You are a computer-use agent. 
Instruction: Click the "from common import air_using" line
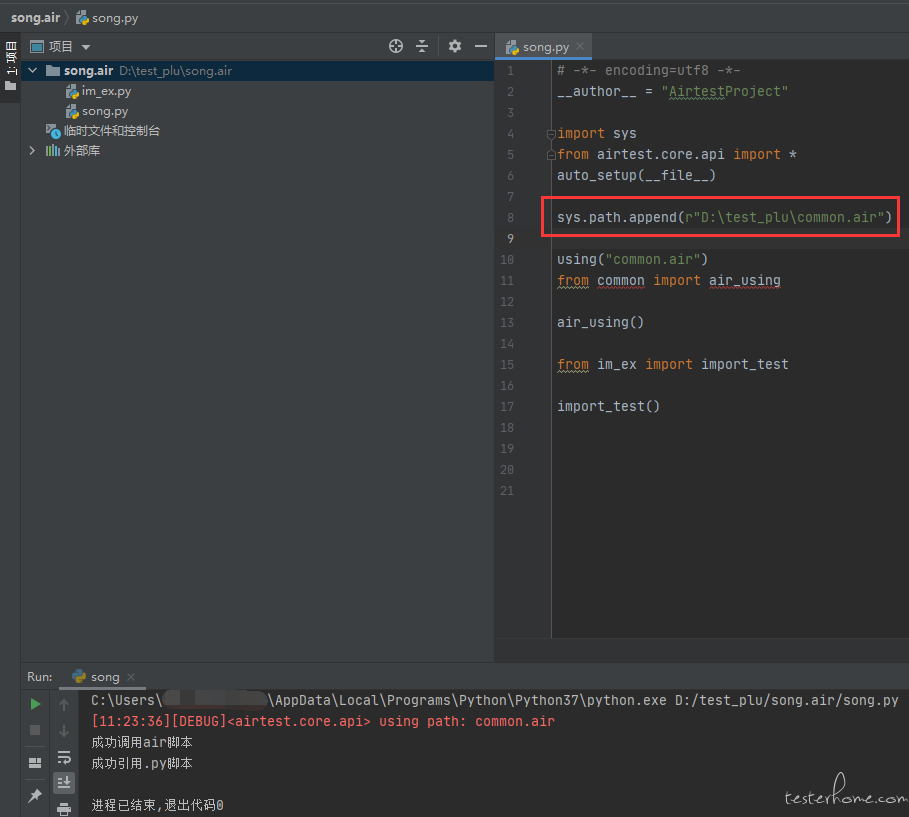tap(668, 281)
